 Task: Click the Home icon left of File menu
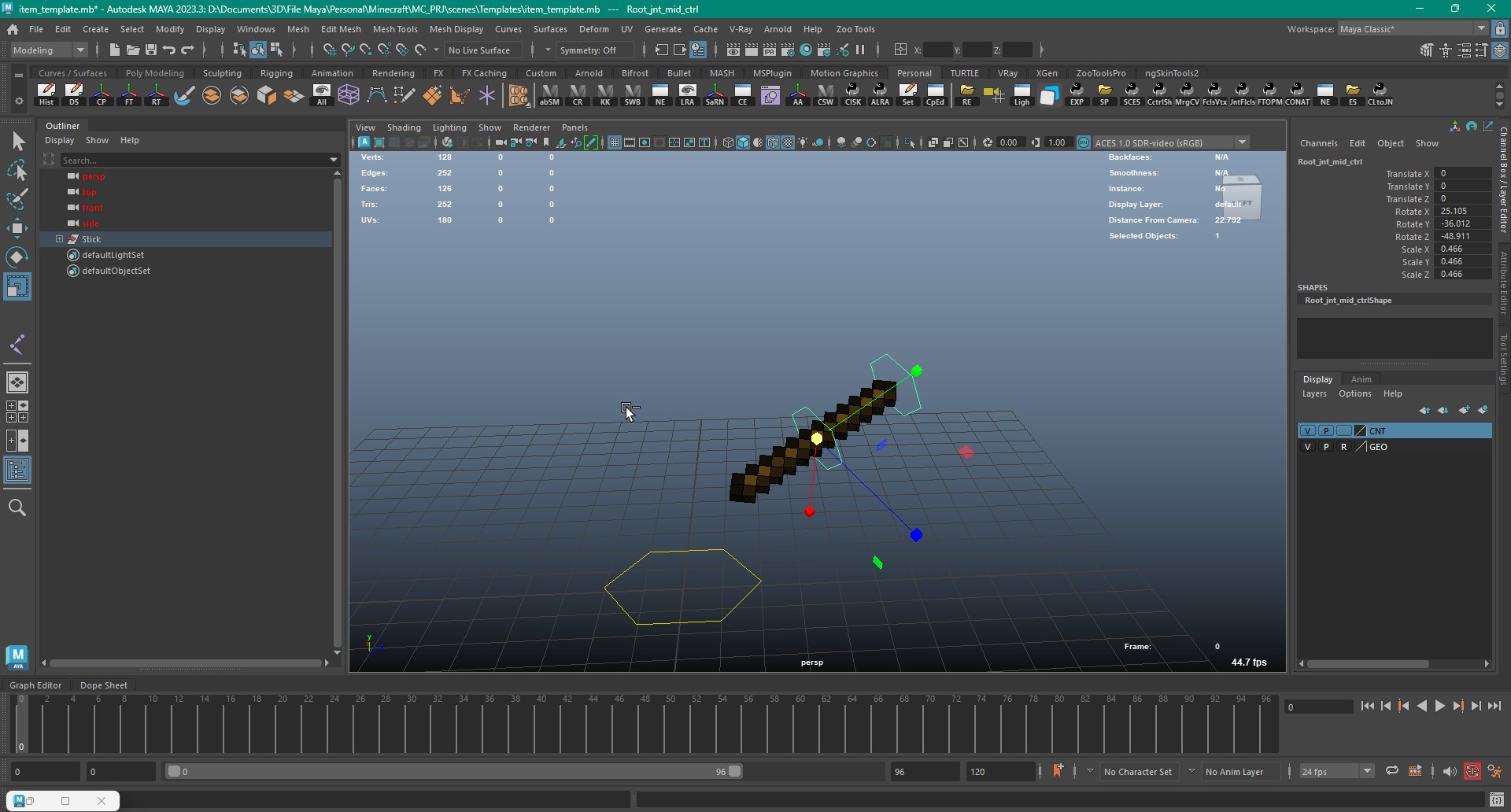click(x=13, y=29)
